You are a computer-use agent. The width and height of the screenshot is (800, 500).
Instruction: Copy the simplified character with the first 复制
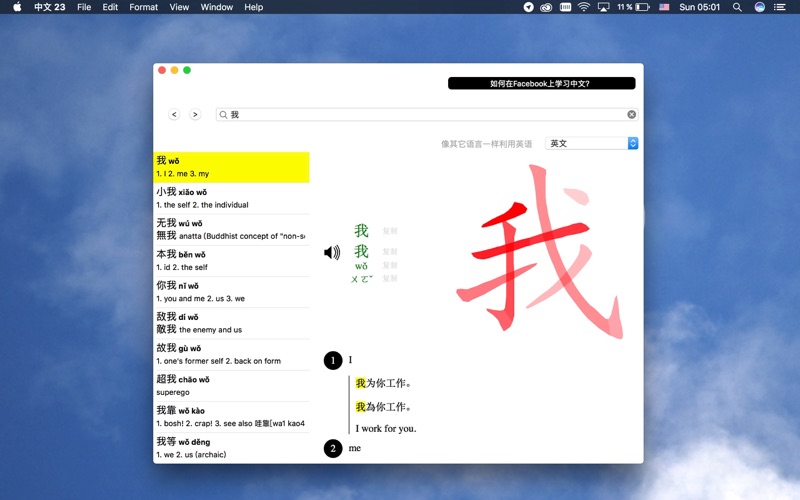click(x=390, y=231)
